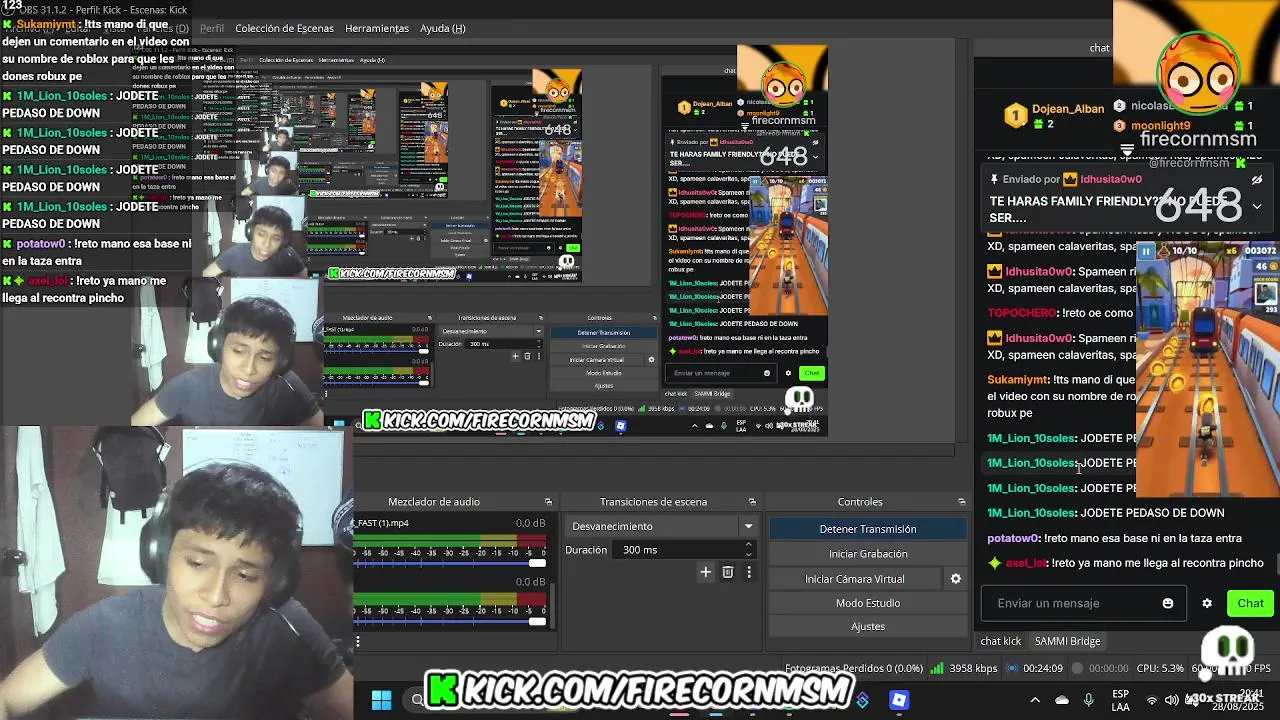Screen dimensions: 1280x720
Task: Click username TOPOCHERO in dock chat
Action: 1021,313
